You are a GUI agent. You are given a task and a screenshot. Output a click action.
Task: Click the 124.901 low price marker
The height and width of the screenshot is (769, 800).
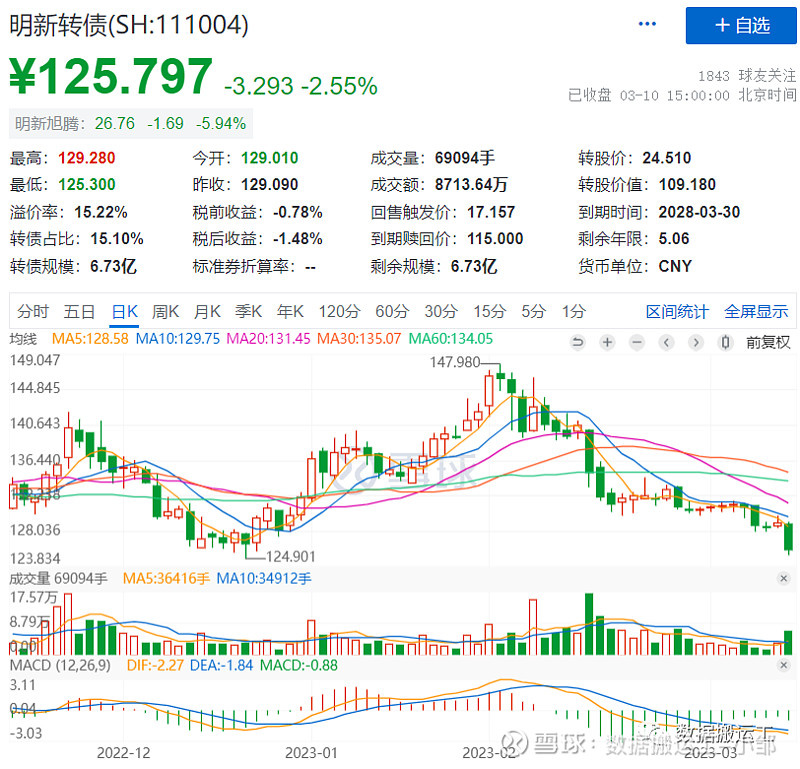point(291,556)
